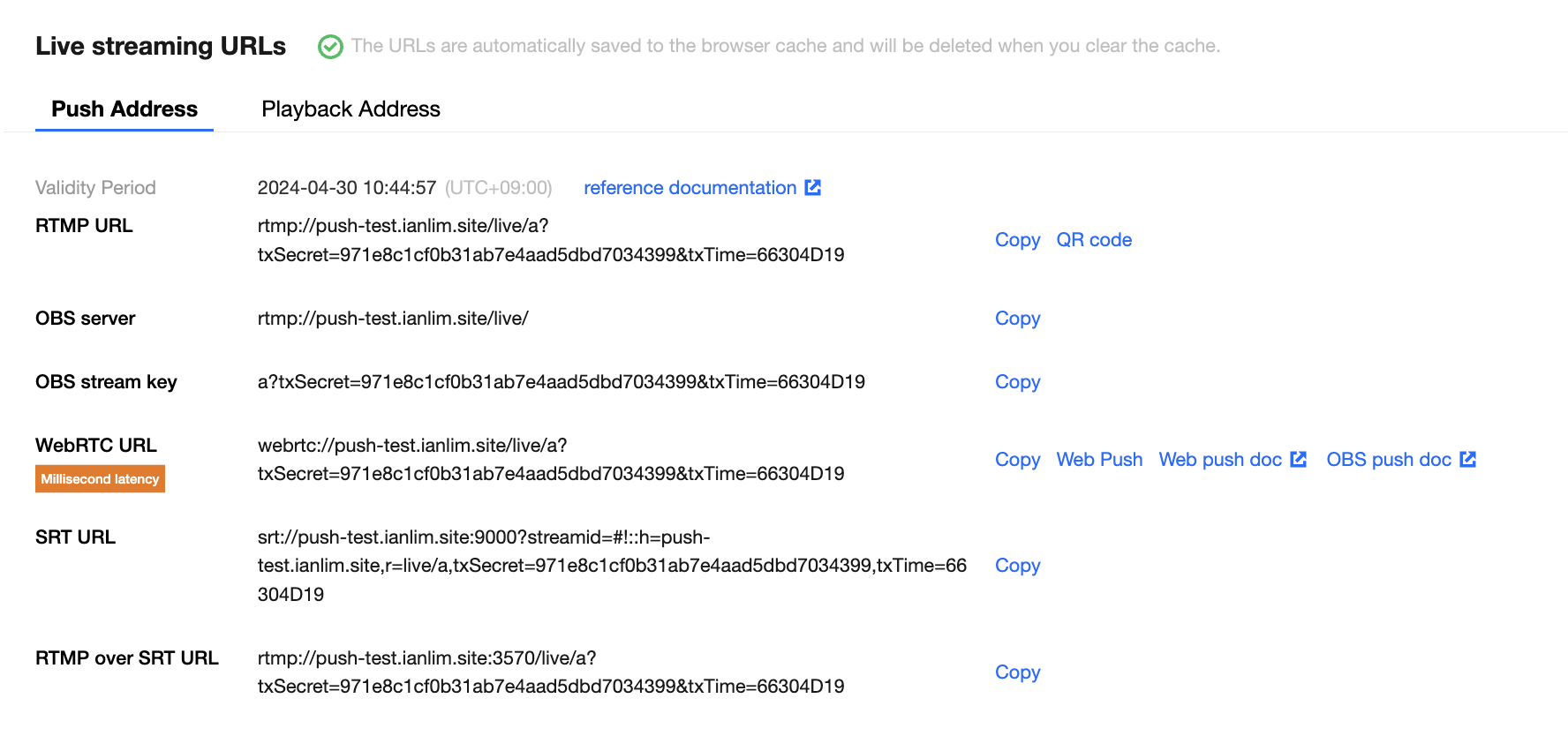Copy the OBS stream key

click(1017, 382)
